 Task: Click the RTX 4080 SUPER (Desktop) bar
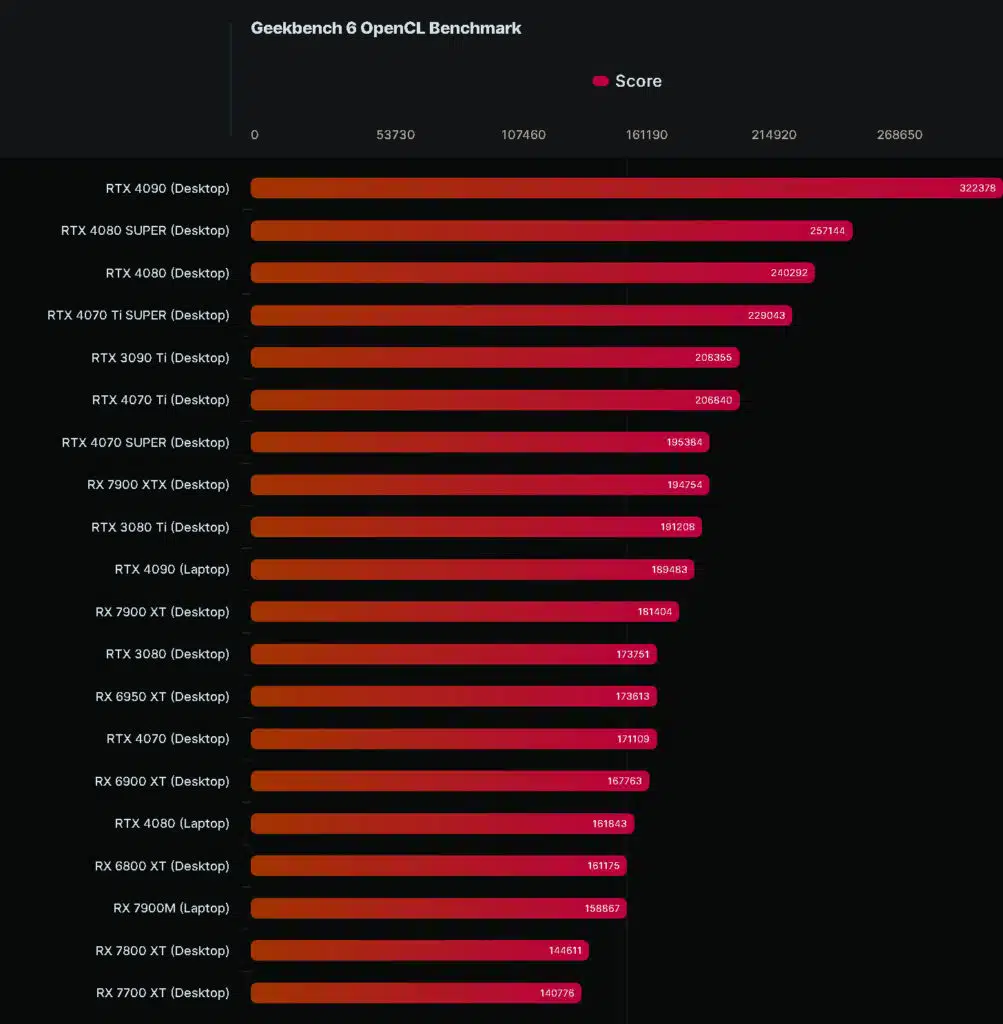(551, 231)
